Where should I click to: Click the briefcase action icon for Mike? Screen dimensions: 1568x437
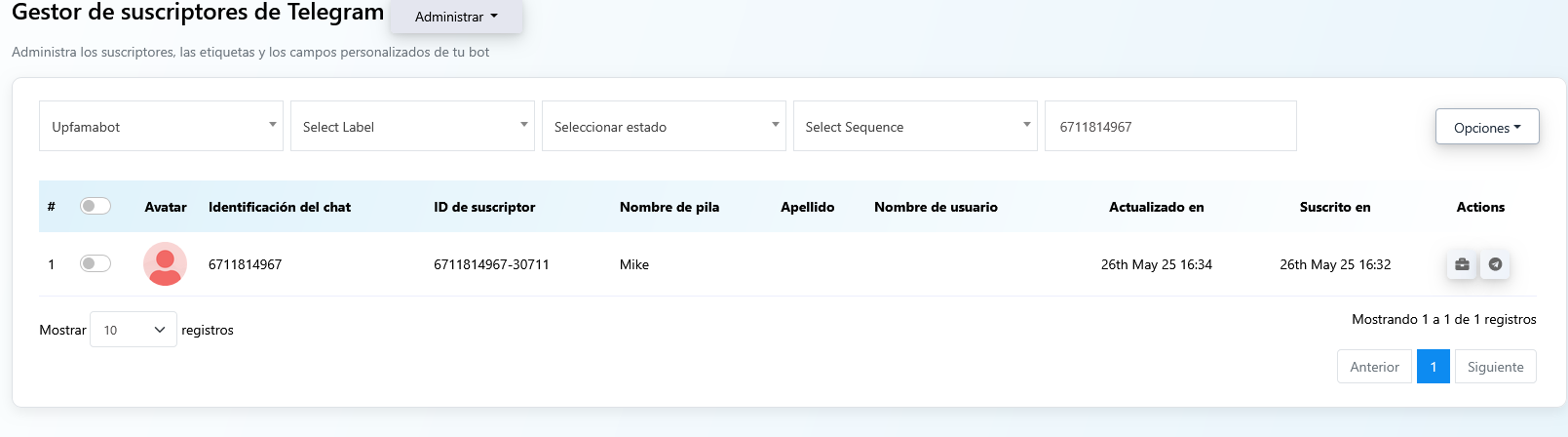pyautogui.click(x=1462, y=264)
